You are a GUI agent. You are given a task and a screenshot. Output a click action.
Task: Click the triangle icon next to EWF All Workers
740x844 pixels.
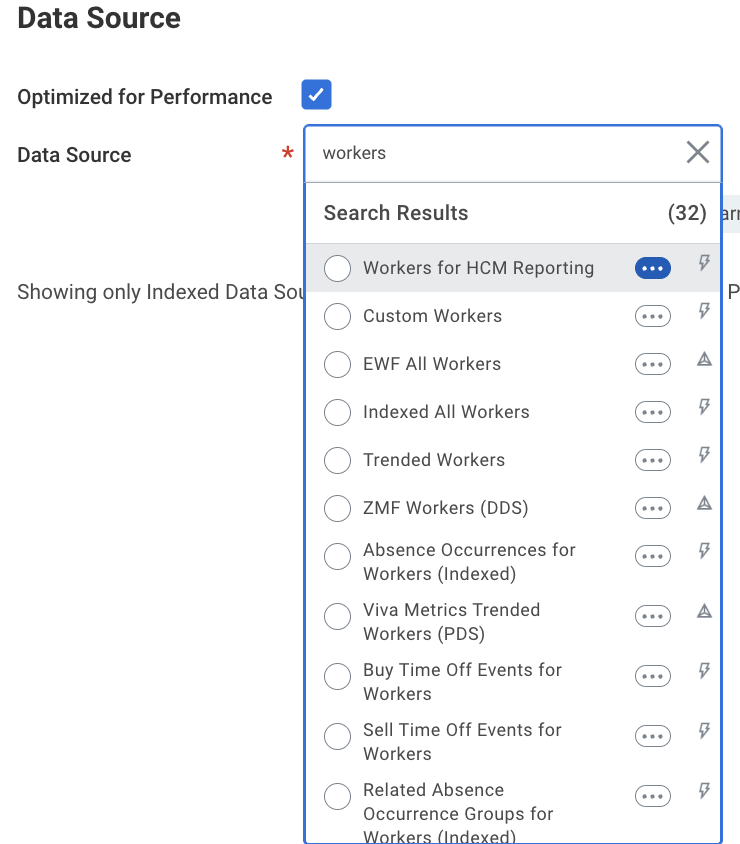coord(704,359)
